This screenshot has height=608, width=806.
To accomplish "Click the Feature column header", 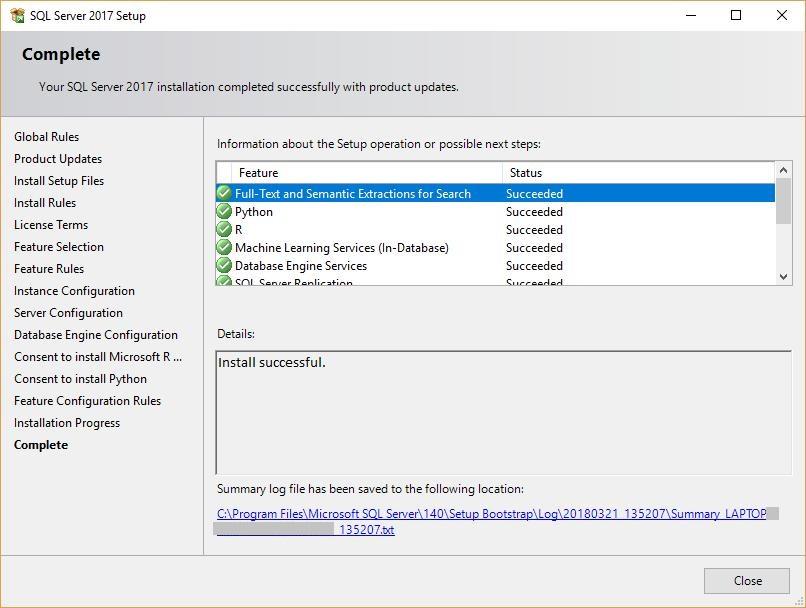I will pos(367,173).
